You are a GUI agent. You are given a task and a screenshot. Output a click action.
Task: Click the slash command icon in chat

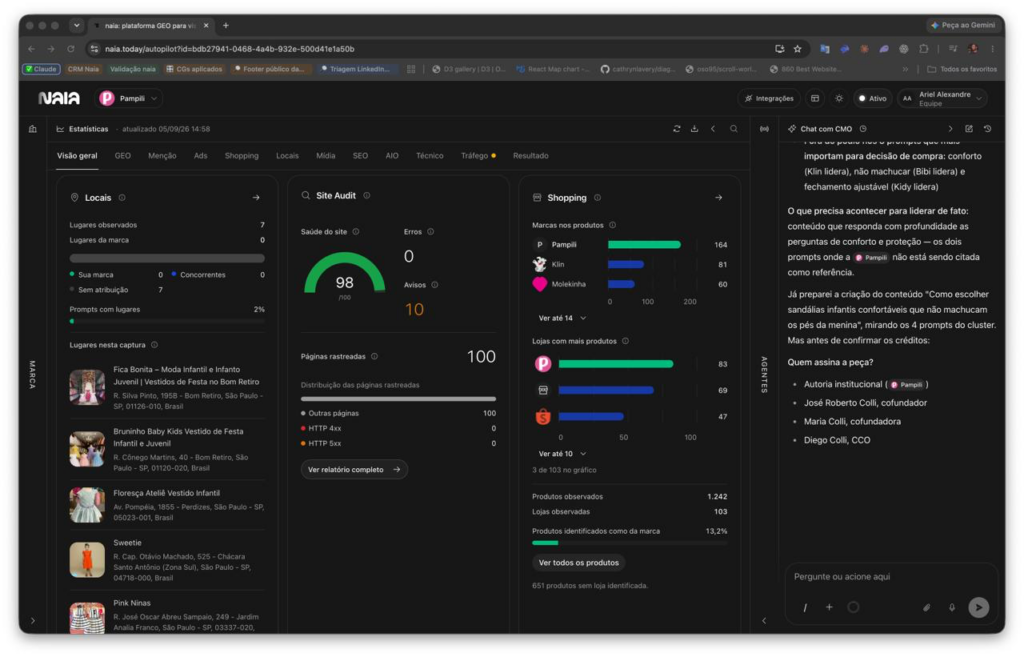coord(805,607)
